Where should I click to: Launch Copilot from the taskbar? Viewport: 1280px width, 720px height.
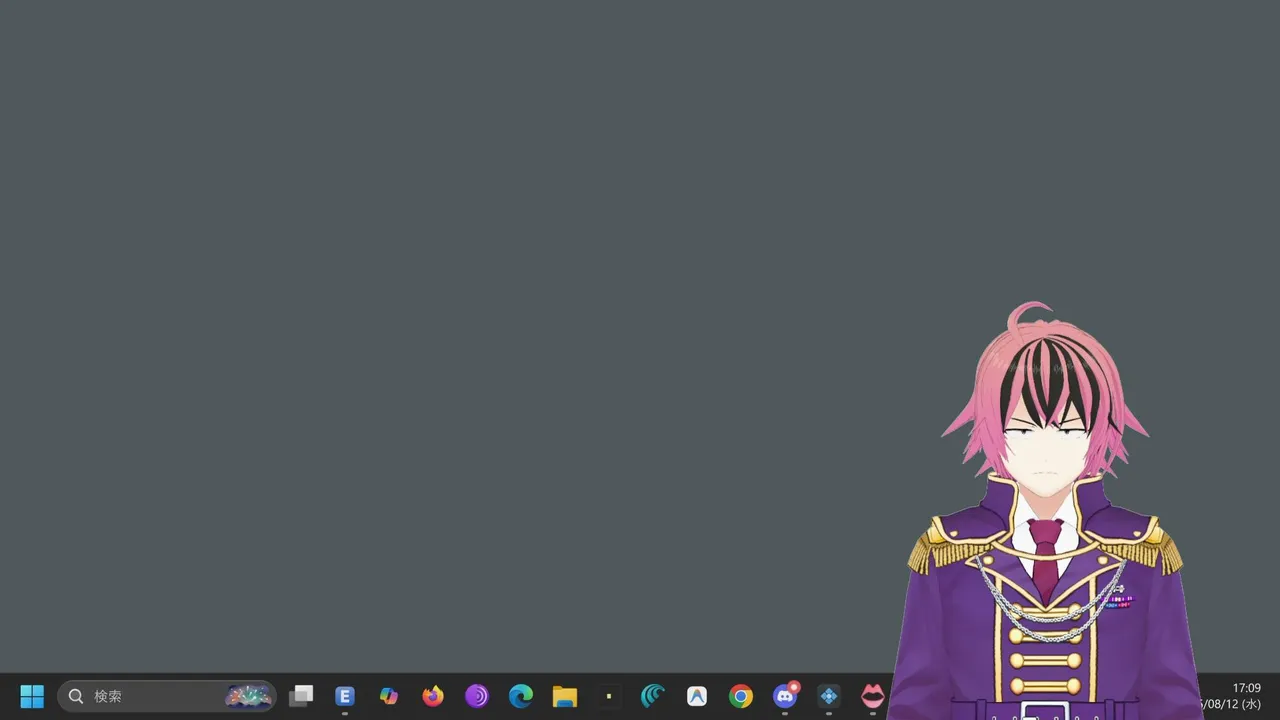click(x=389, y=696)
